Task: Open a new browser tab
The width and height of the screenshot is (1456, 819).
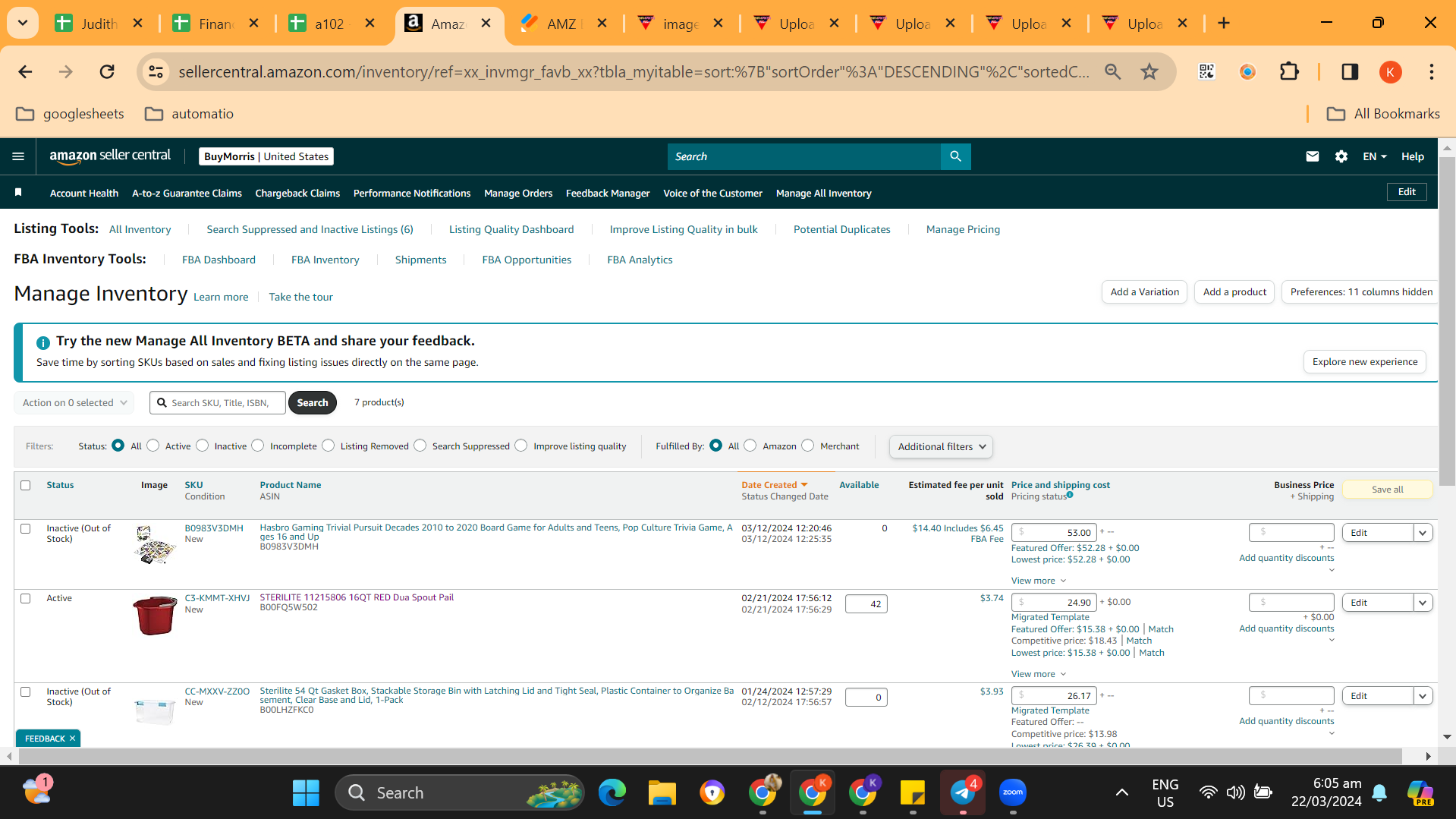Action: (x=1224, y=24)
